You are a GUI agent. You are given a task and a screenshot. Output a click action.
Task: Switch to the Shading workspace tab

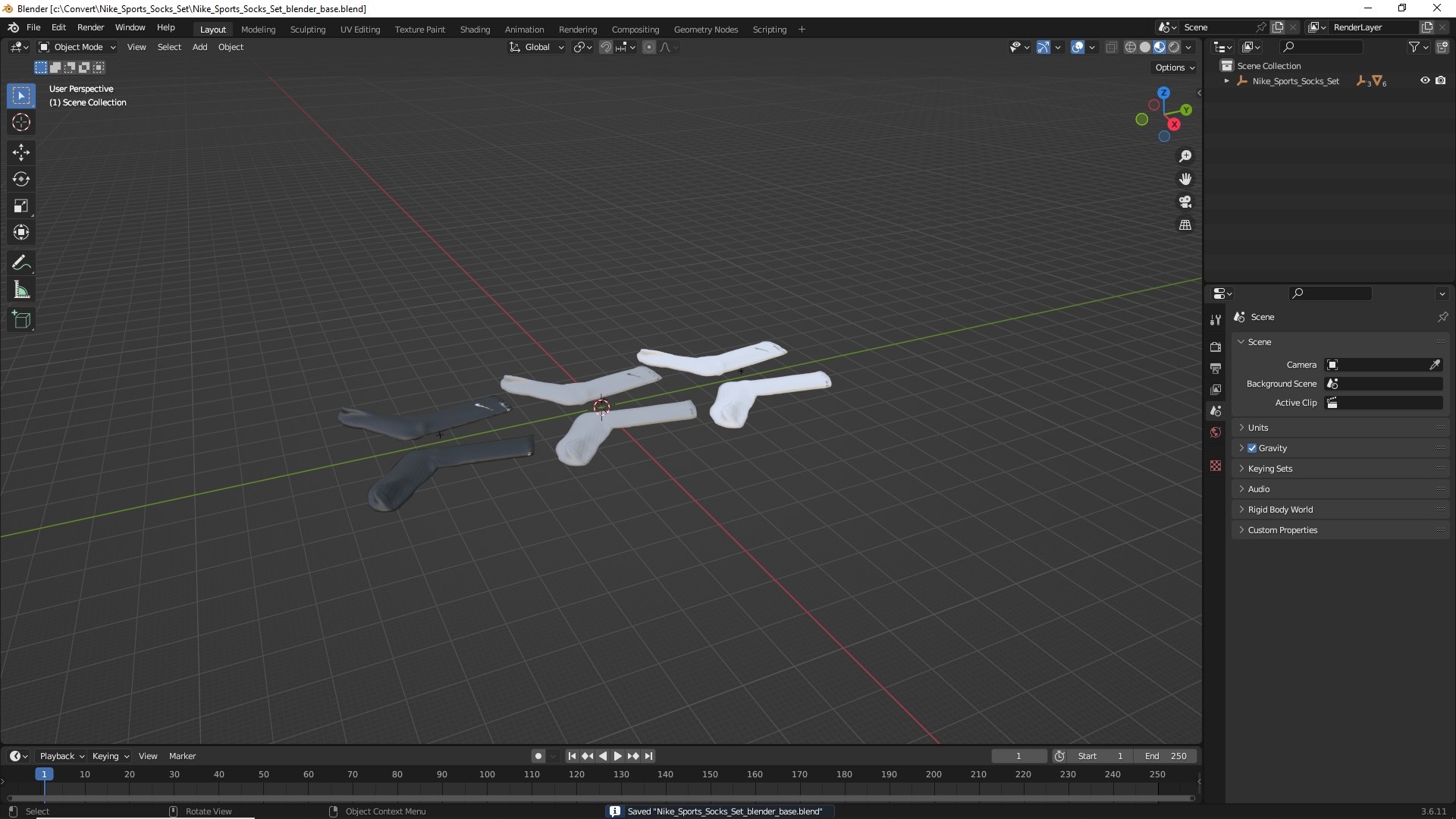(x=475, y=30)
